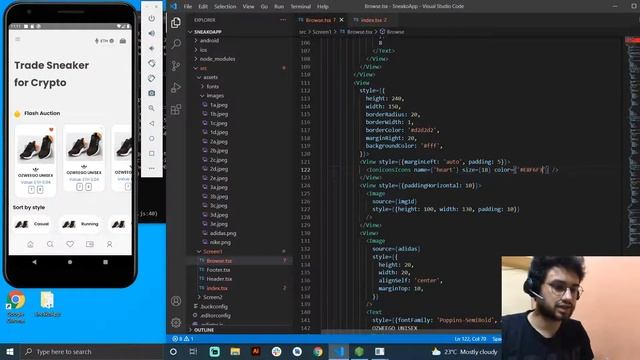640x360 pixels.
Task: Select 1a.jpeg image file
Action: coord(219,105)
